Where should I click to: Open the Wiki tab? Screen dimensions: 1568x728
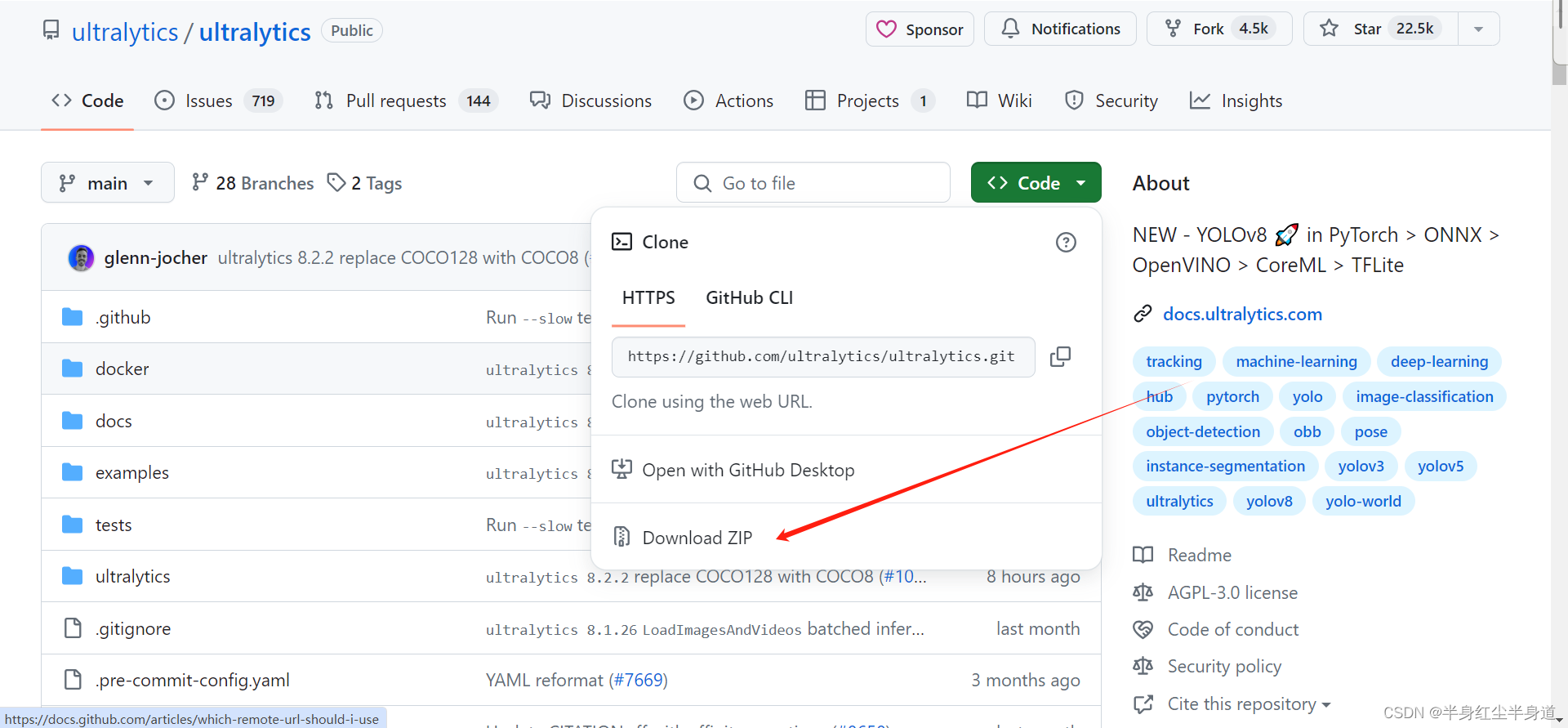click(999, 100)
